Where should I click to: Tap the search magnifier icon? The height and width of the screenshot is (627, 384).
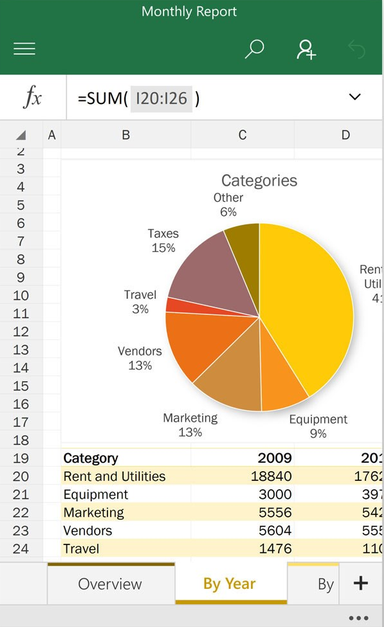(x=254, y=49)
